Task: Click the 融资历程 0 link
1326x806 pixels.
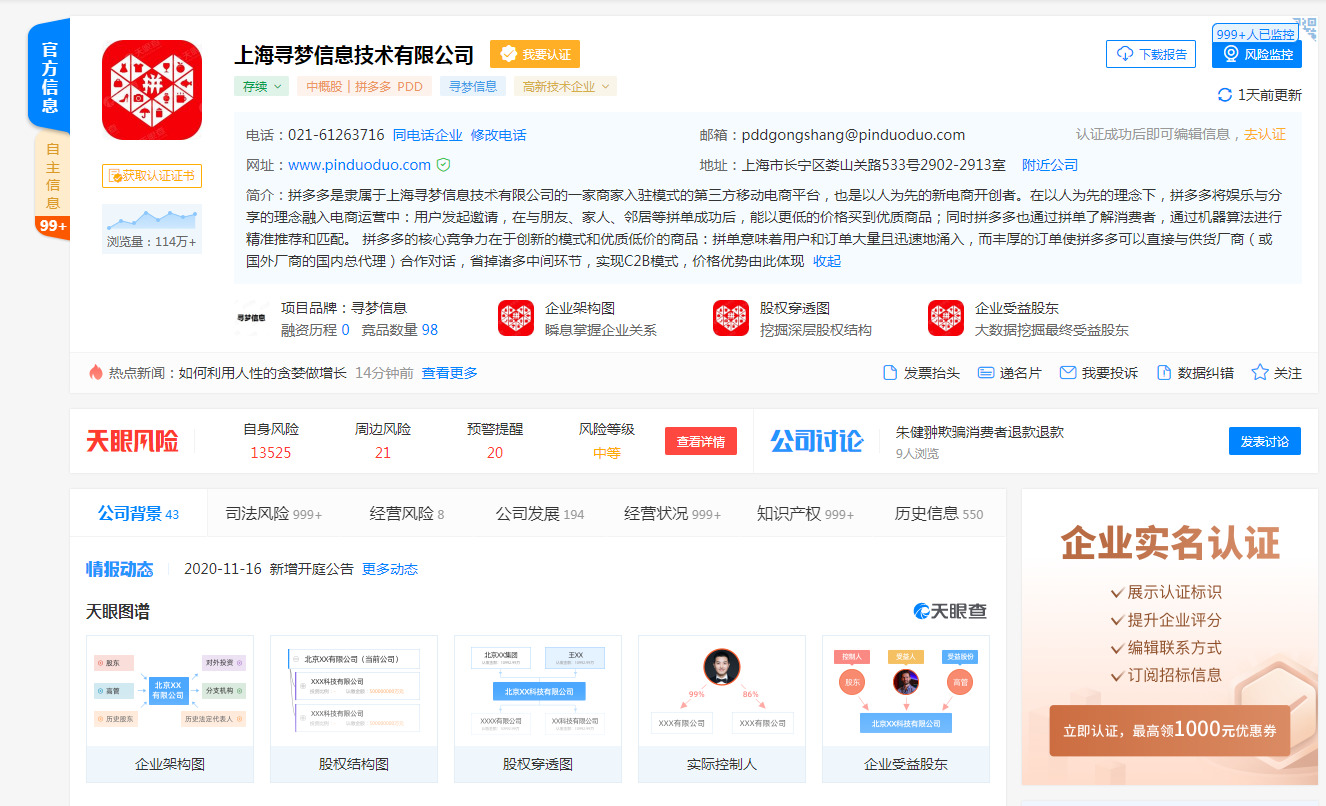Action: pyautogui.click(x=316, y=329)
